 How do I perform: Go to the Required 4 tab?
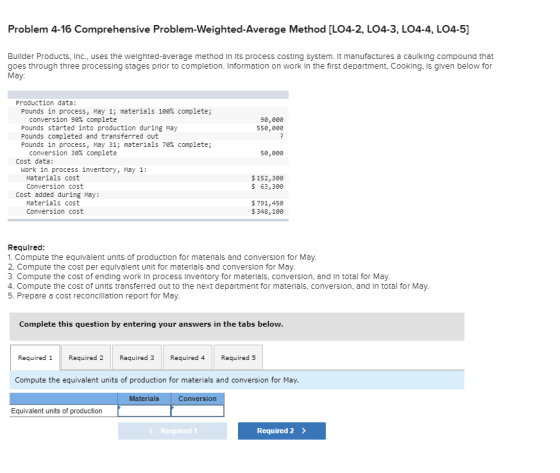point(188,357)
